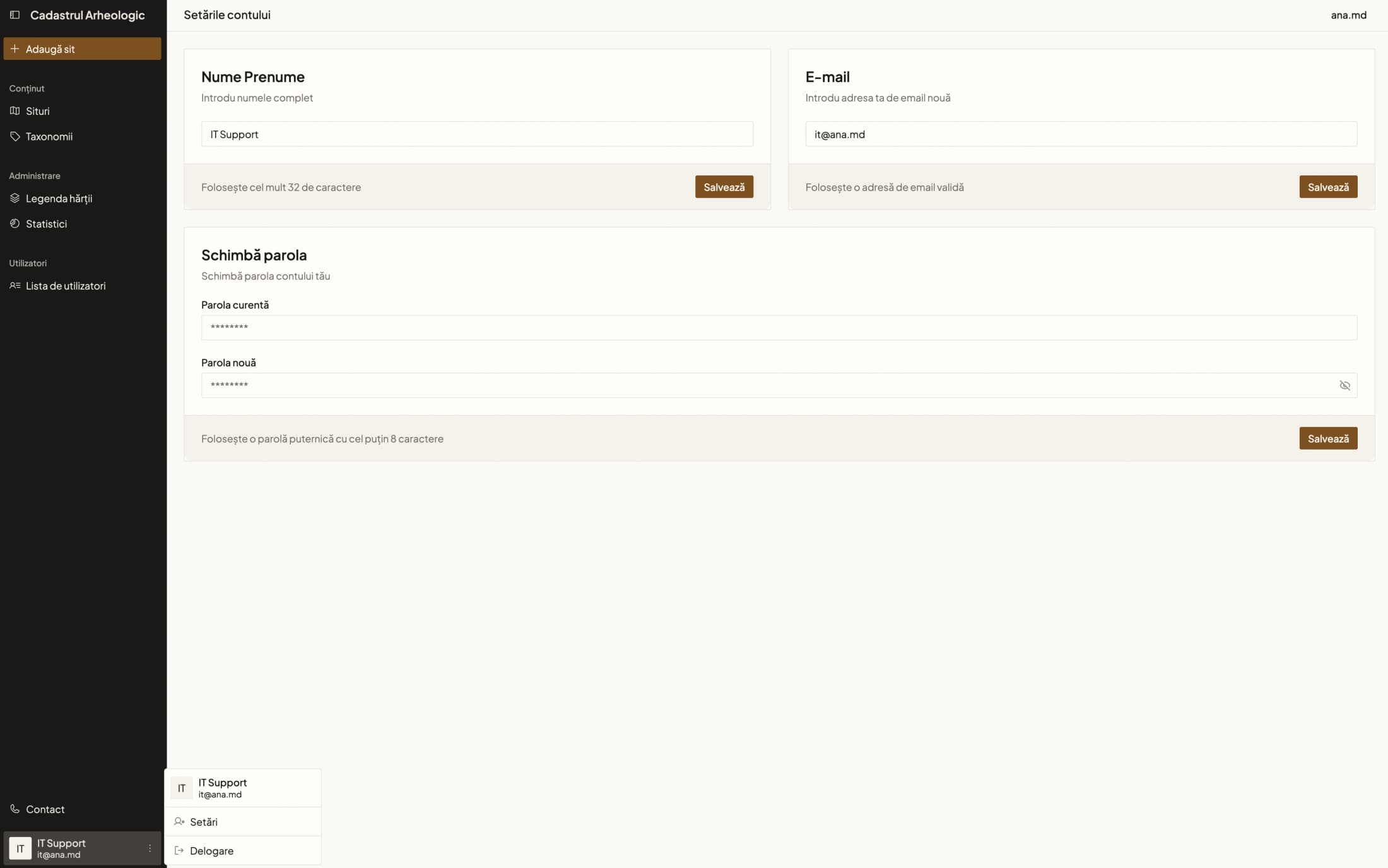Click the phone icon beside Contact
1388x868 pixels.
click(x=15, y=809)
